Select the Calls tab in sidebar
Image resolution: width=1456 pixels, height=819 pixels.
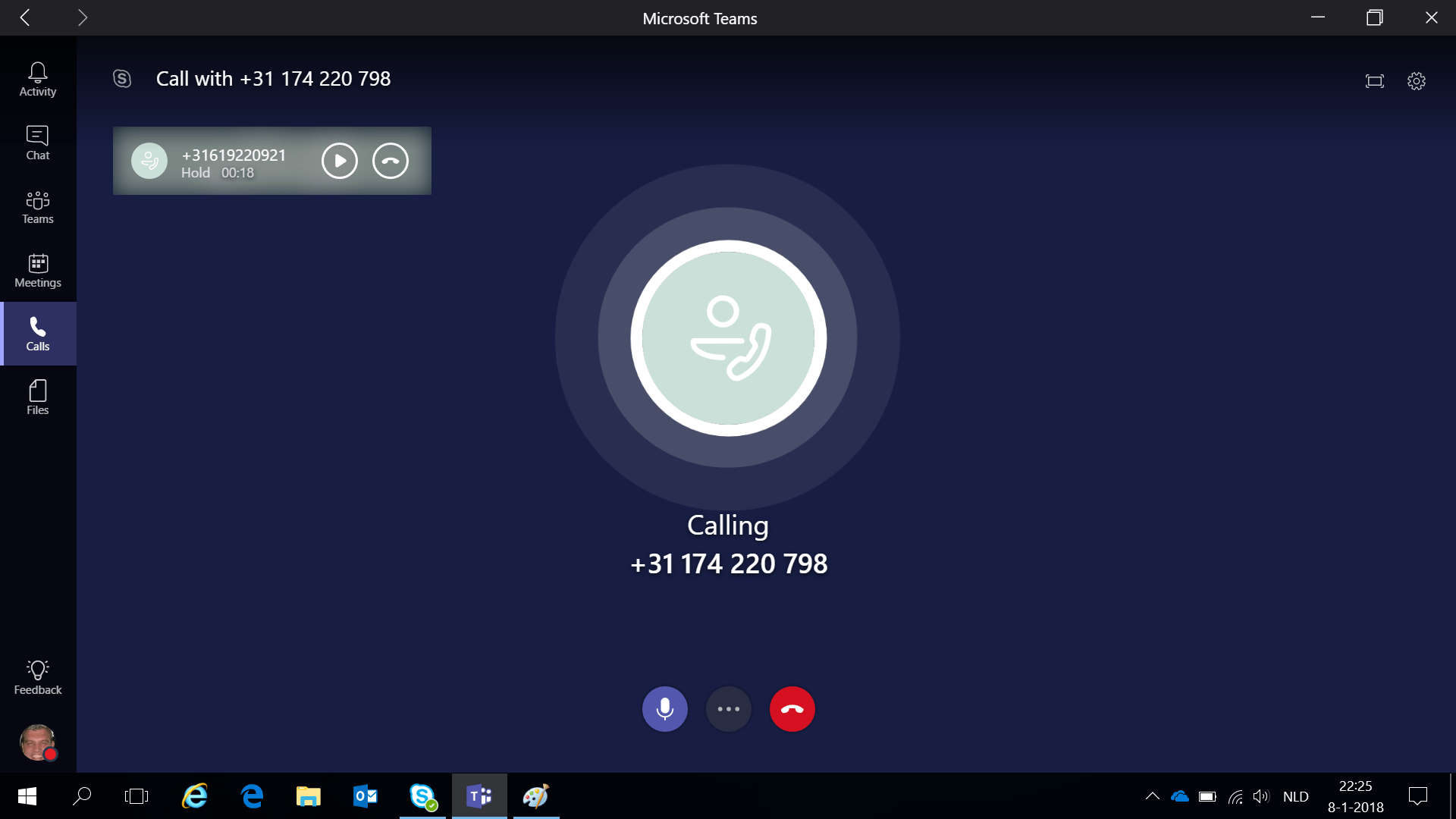(x=38, y=334)
